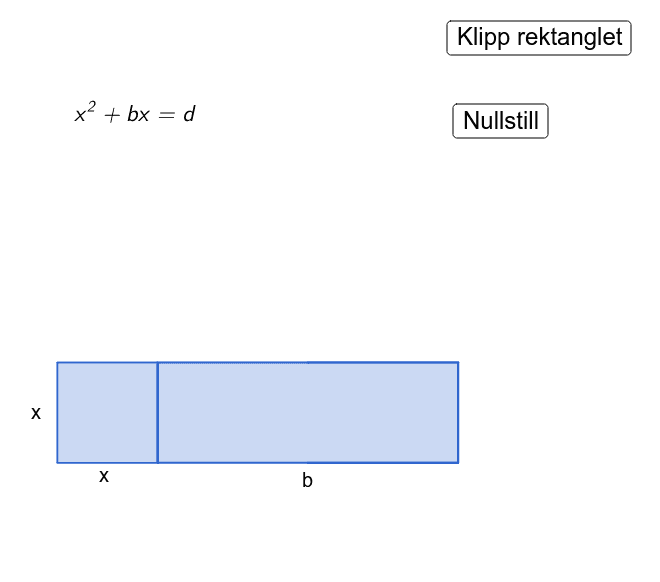The width and height of the screenshot is (660, 582).
Task: Click the top-right corner of the blue rectangle
Action: point(458,362)
